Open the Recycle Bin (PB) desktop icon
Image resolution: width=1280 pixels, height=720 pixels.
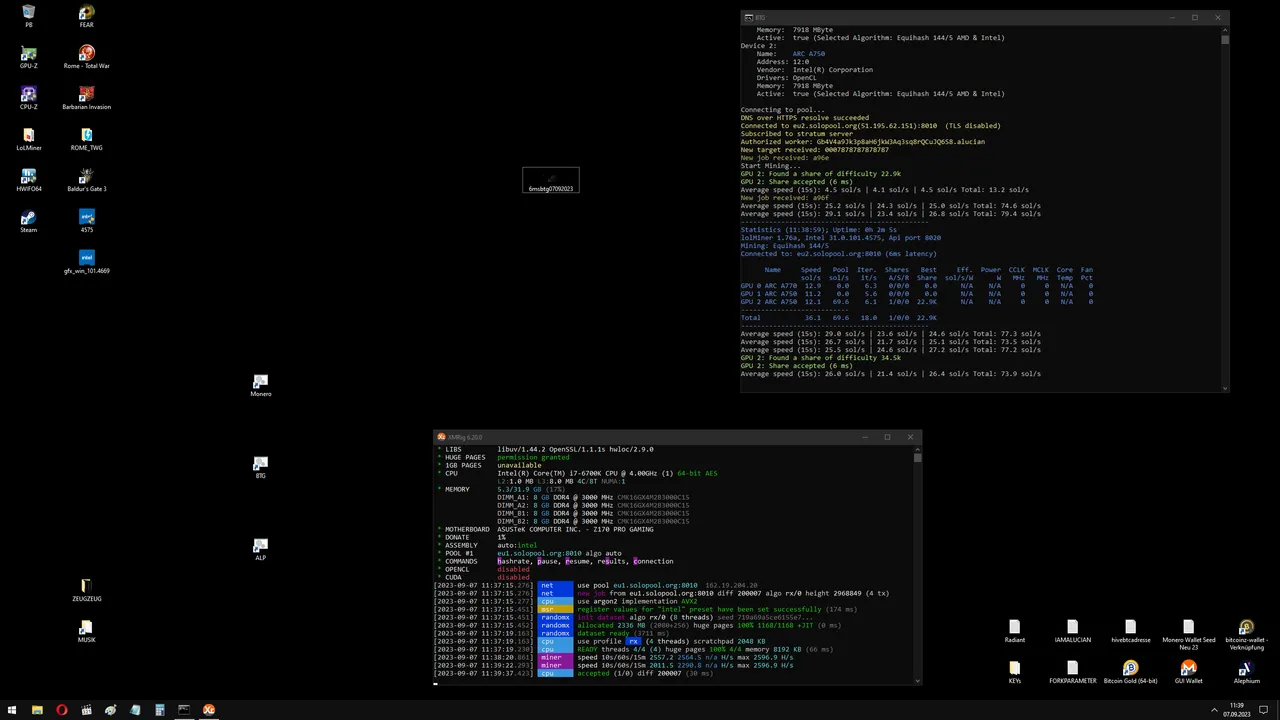coord(28,15)
